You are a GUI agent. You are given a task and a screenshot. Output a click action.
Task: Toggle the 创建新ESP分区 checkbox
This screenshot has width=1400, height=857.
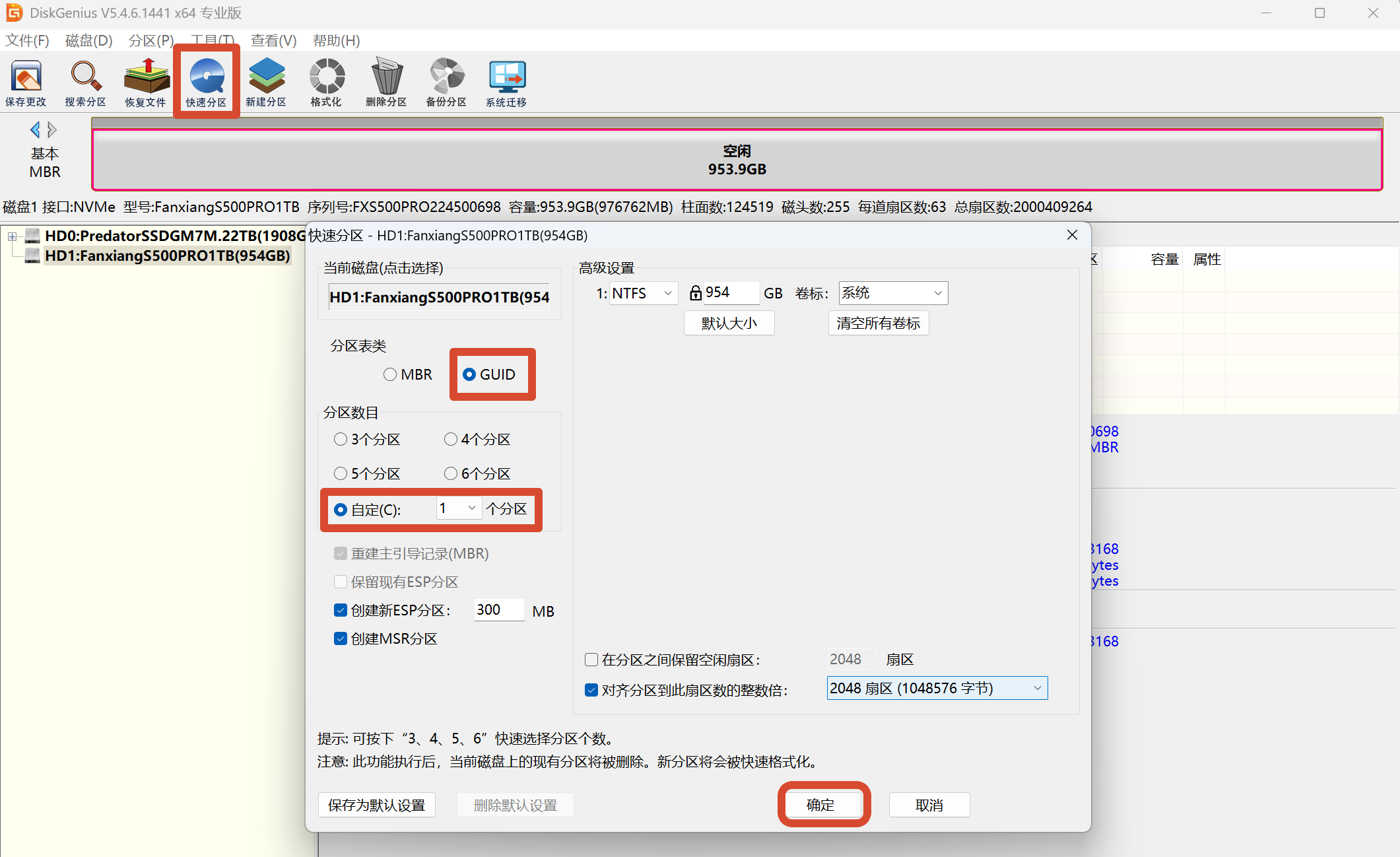[341, 610]
